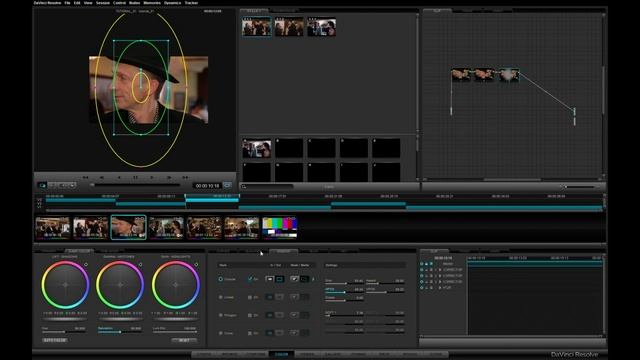
Task: Expand the third Corrector keyframe row
Action: [x=440, y=282]
